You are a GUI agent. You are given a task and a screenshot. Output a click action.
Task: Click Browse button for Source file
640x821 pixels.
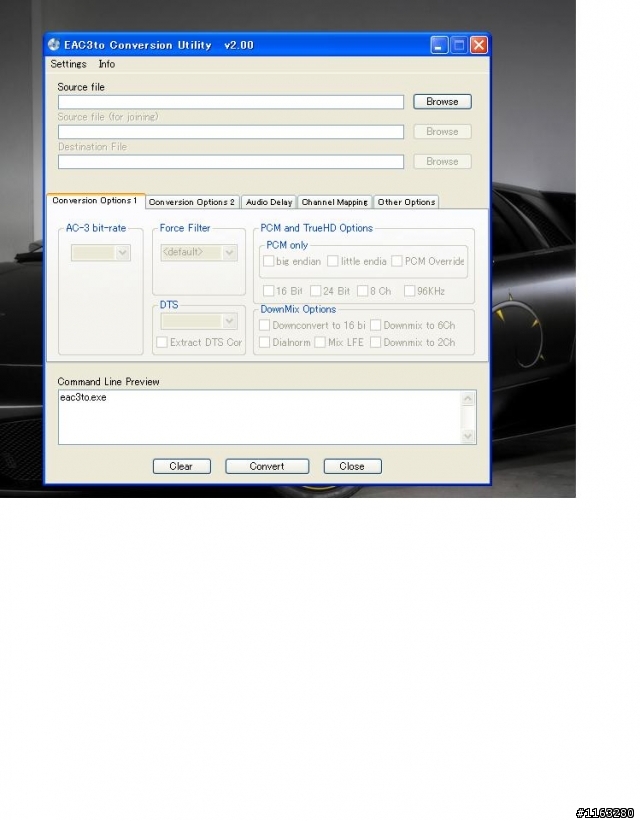tap(442, 102)
